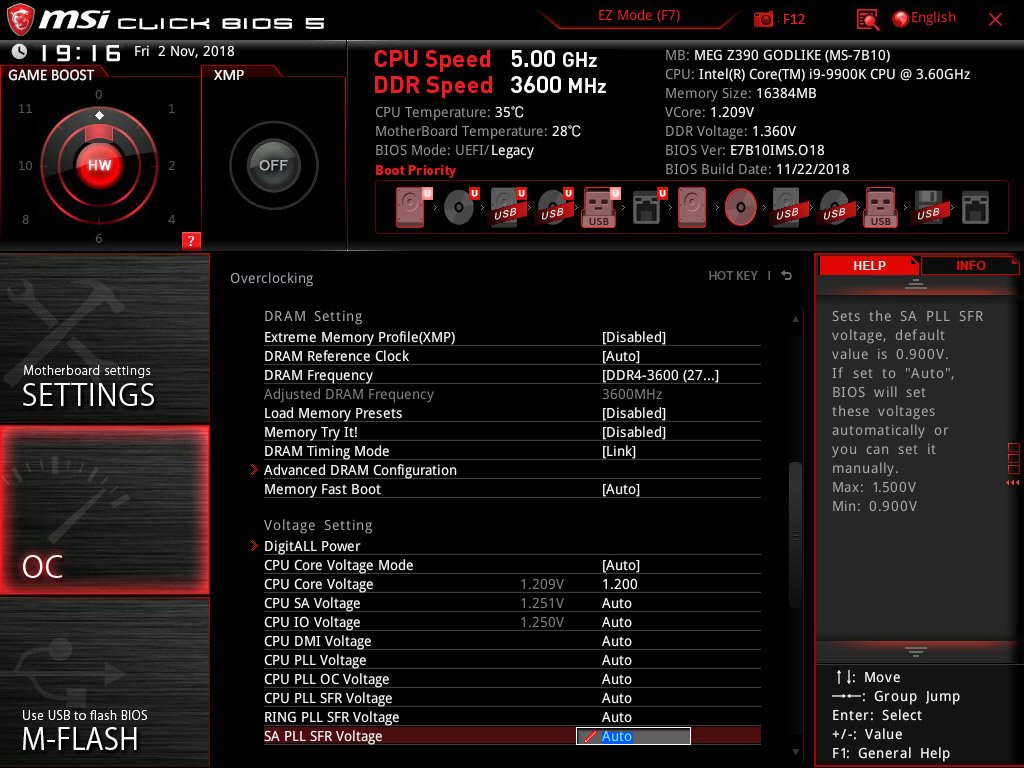Select the legacy USB CD/DVD boot device
The image size is (1024, 768).
click(x=835, y=207)
